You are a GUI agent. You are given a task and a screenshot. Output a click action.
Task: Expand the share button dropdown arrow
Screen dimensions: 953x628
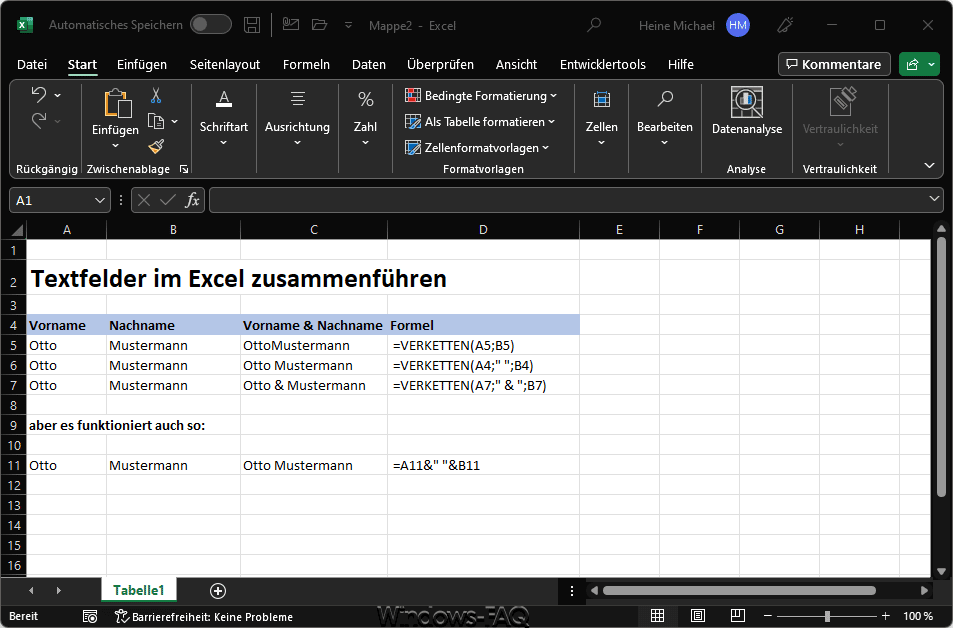pos(932,64)
